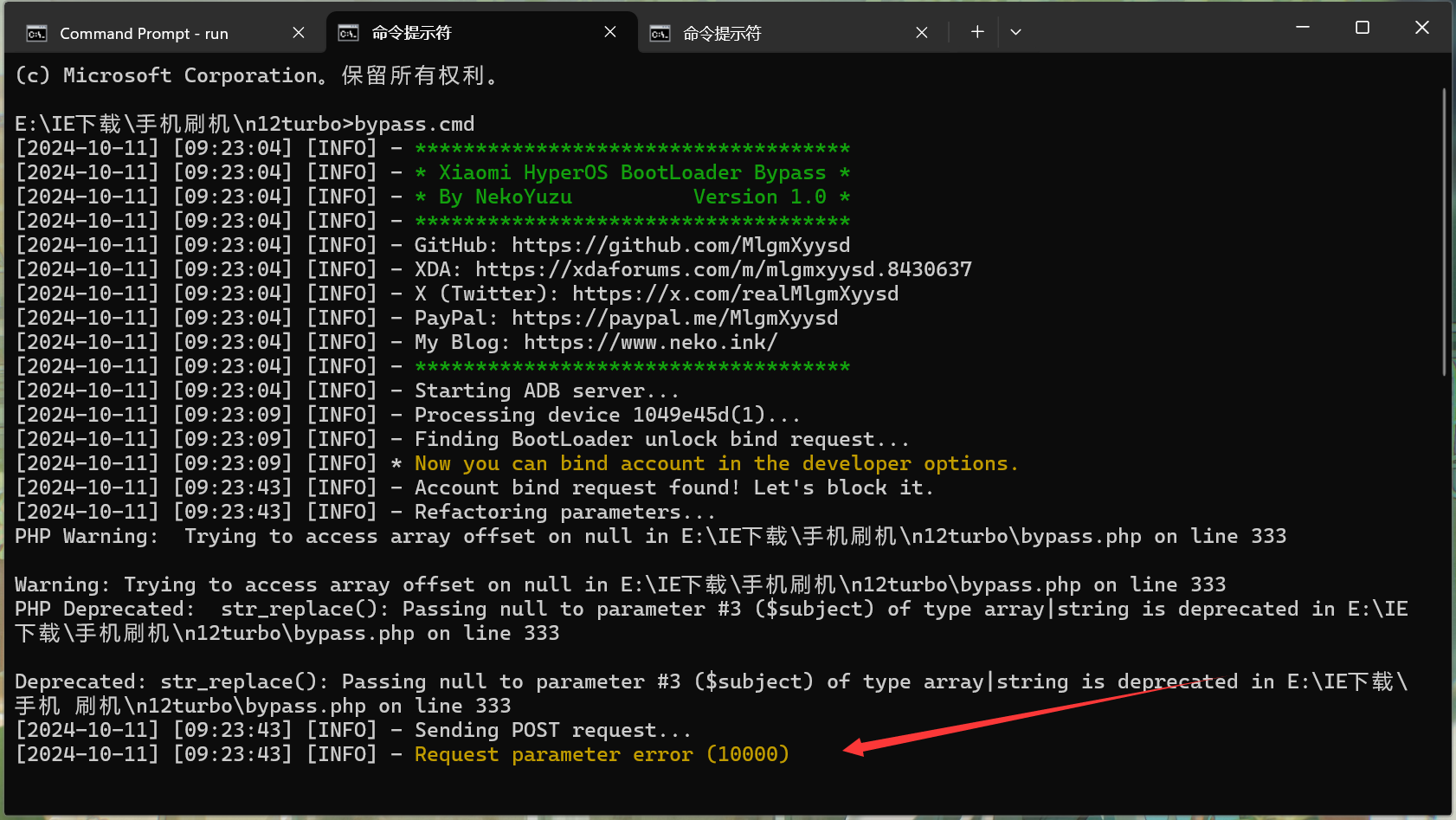
Task: Click the bypass.cmd command prompt line
Action: pos(245,124)
